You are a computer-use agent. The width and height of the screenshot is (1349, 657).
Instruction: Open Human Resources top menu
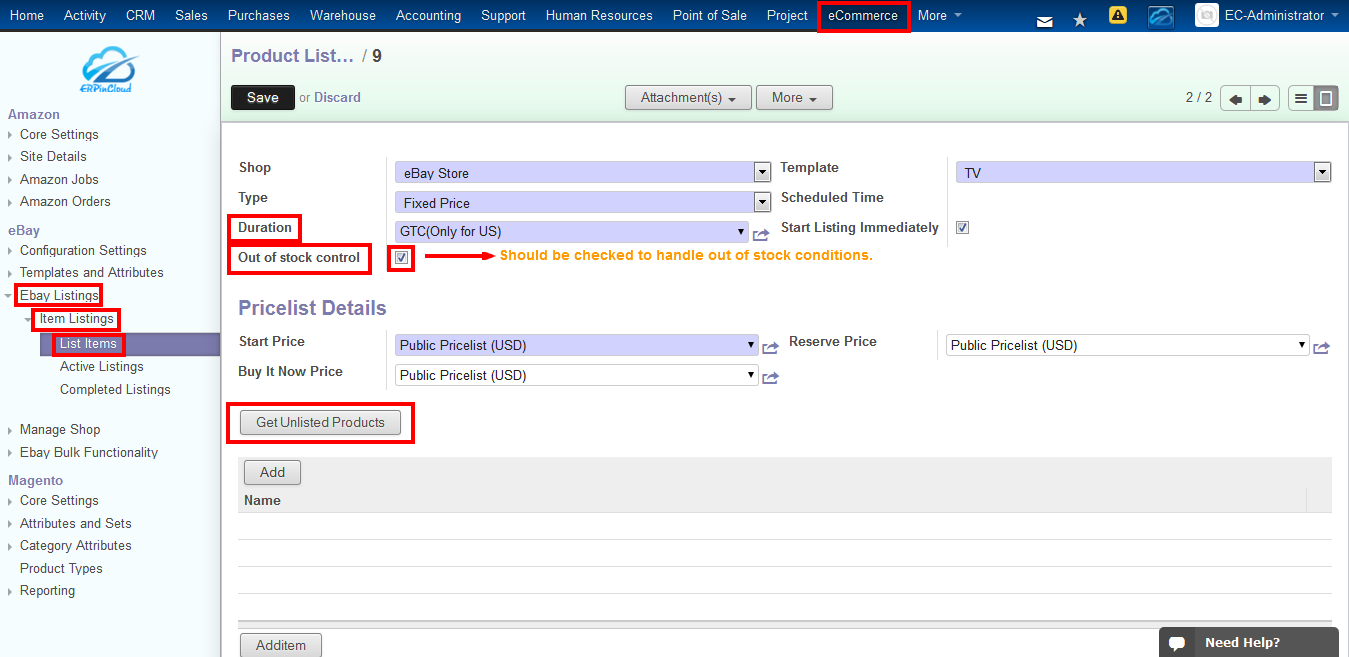click(599, 15)
